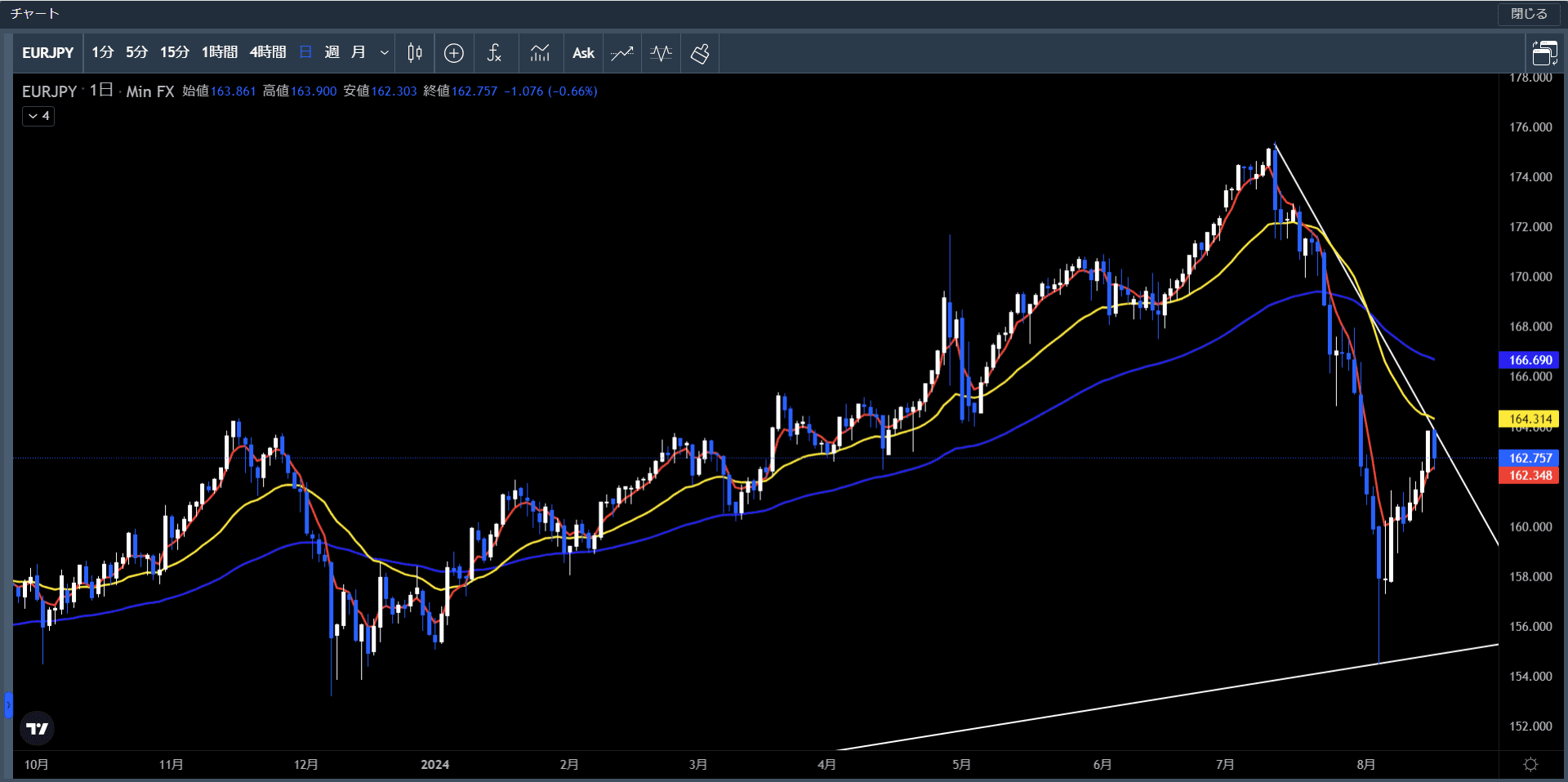Click the red 162.348 price label

tap(1529, 475)
